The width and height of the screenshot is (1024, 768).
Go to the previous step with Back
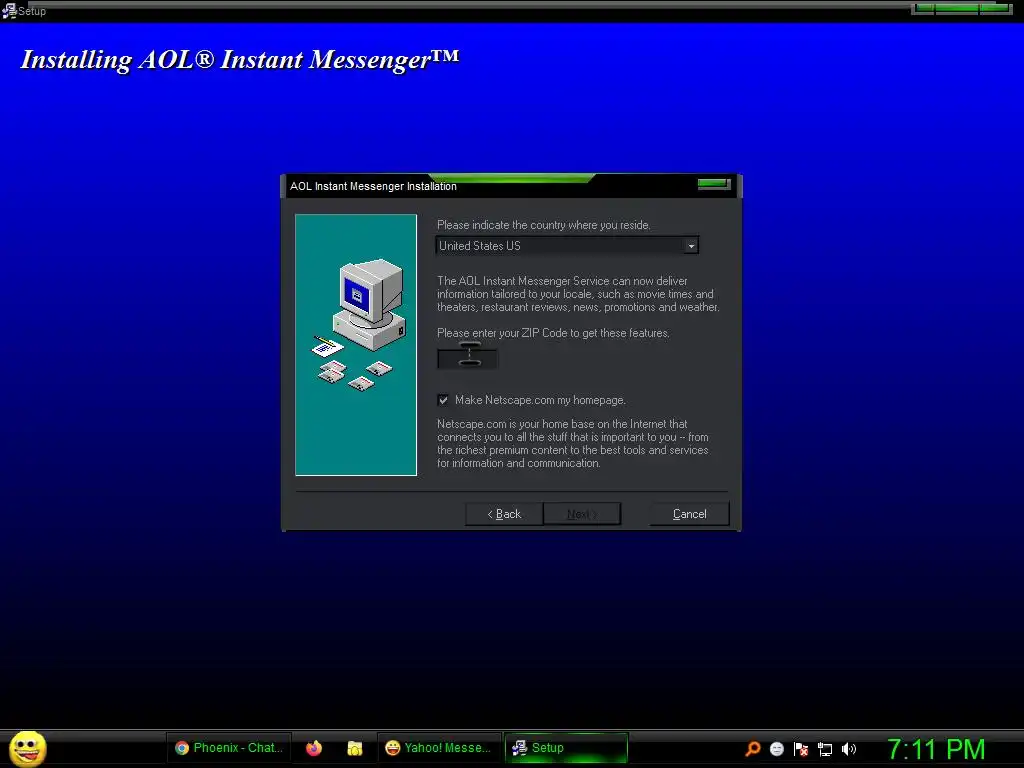point(504,514)
